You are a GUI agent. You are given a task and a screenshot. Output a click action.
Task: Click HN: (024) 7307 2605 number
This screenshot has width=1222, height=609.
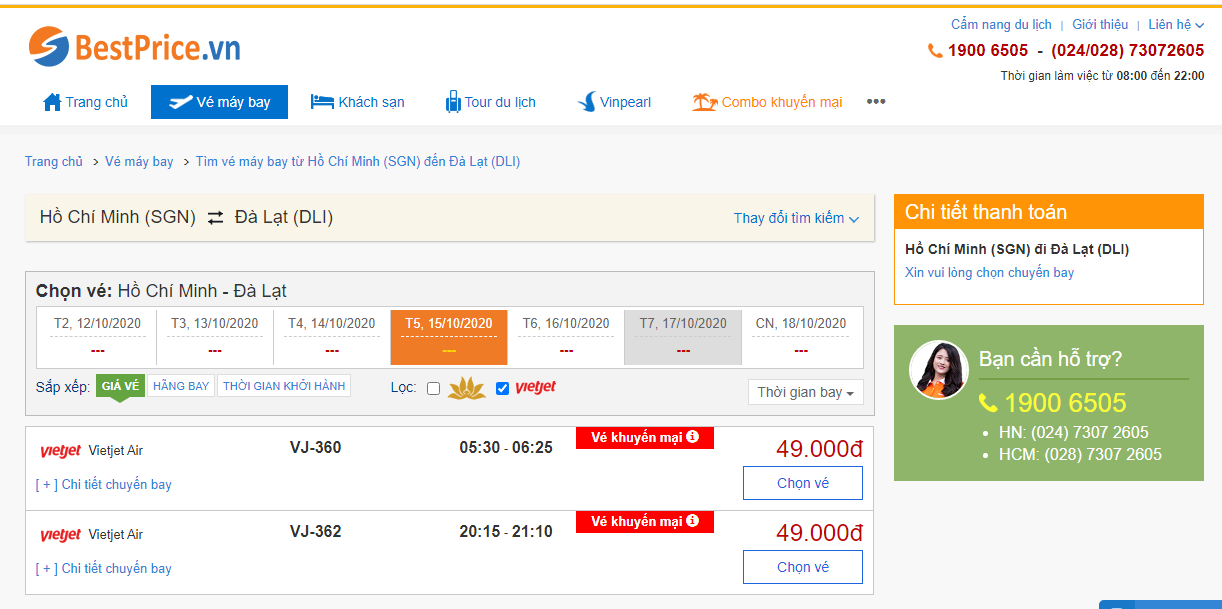(1073, 433)
